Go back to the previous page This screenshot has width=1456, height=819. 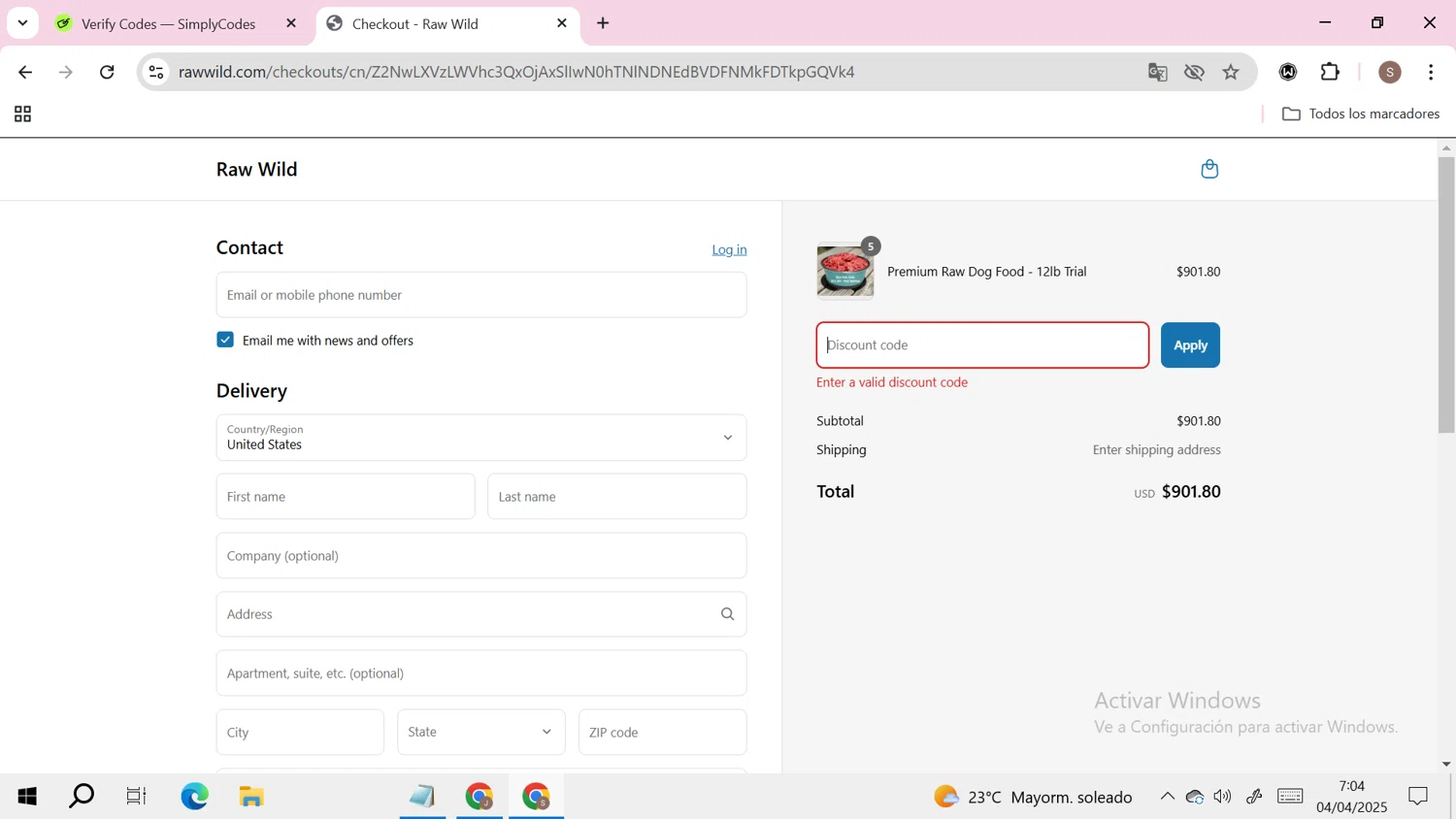(25, 72)
